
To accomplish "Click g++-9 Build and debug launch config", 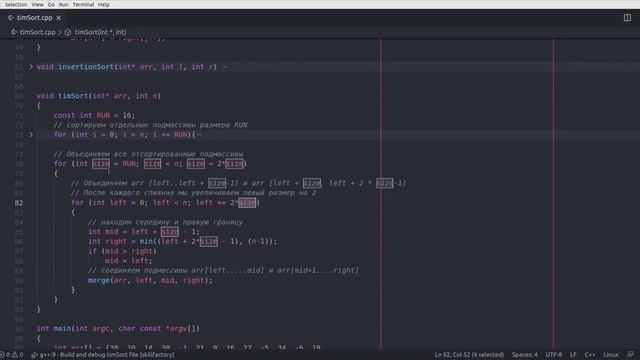I will 103,355.
